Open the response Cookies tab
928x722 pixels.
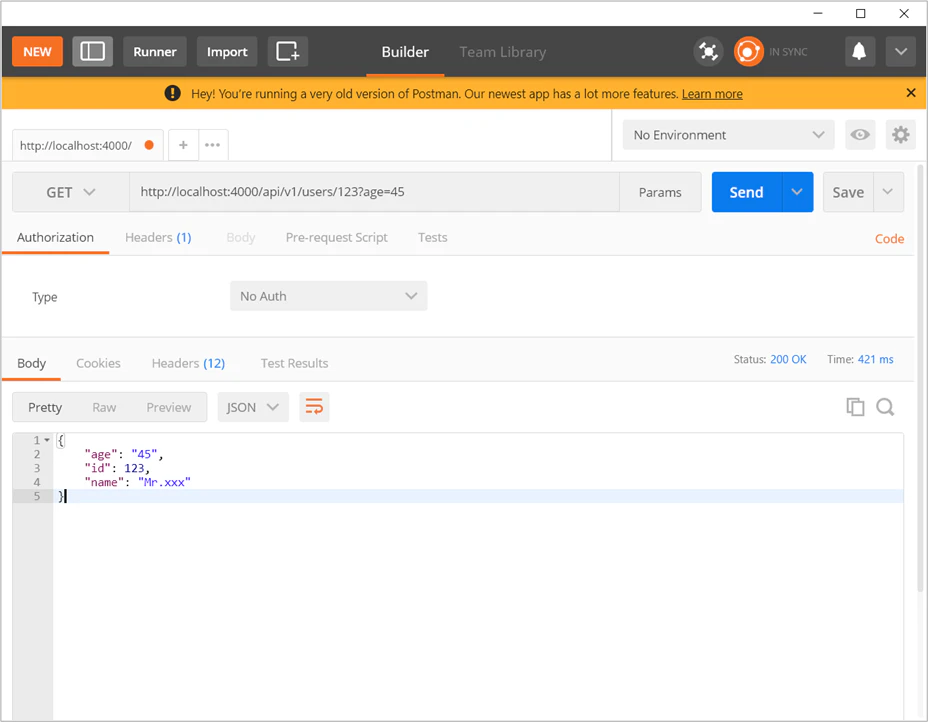click(98, 363)
